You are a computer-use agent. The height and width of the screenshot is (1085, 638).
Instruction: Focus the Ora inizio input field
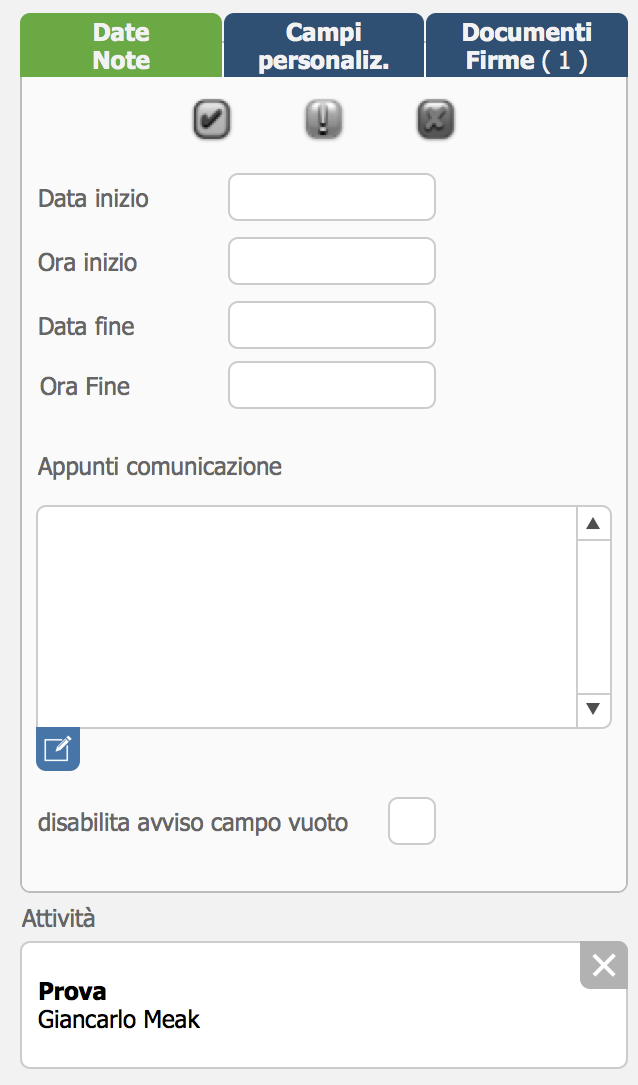[332, 261]
